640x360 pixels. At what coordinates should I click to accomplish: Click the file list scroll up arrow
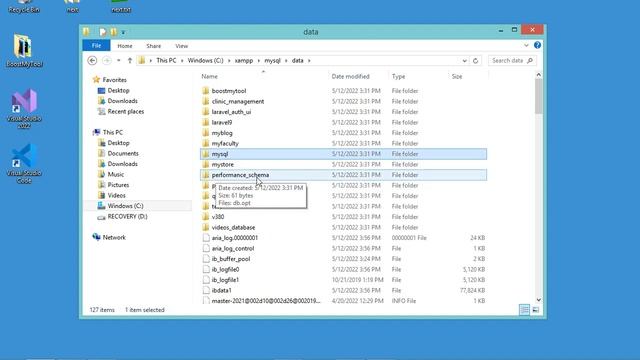point(538,75)
